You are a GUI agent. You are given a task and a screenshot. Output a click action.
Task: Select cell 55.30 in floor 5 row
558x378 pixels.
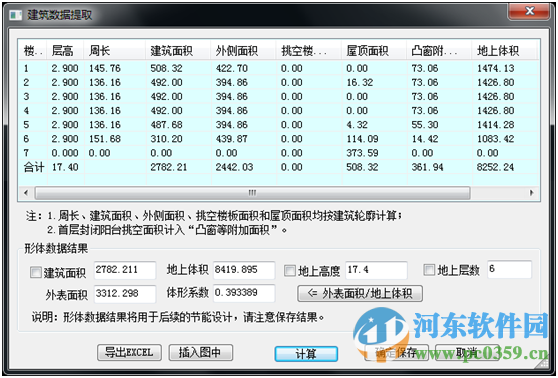pyautogui.click(x=425, y=125)
